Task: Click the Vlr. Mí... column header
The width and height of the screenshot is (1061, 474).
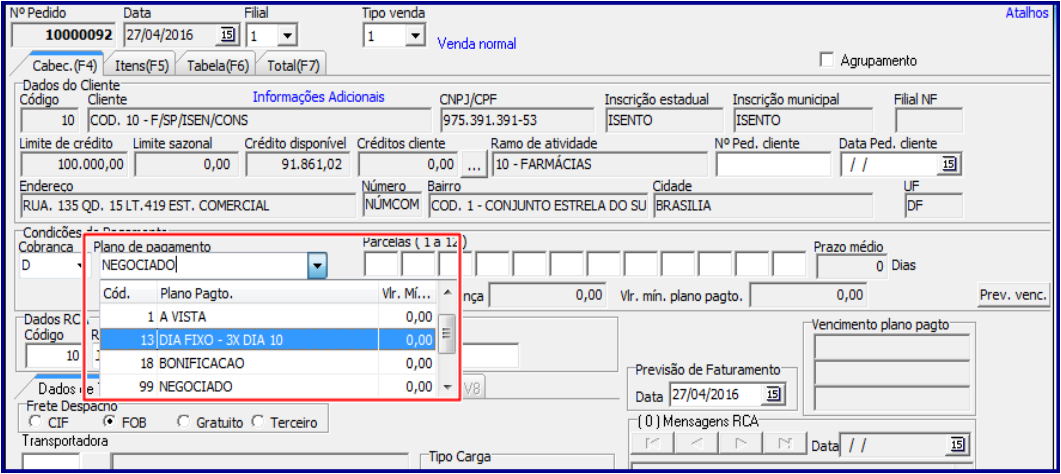Action: tap(407, 293)
